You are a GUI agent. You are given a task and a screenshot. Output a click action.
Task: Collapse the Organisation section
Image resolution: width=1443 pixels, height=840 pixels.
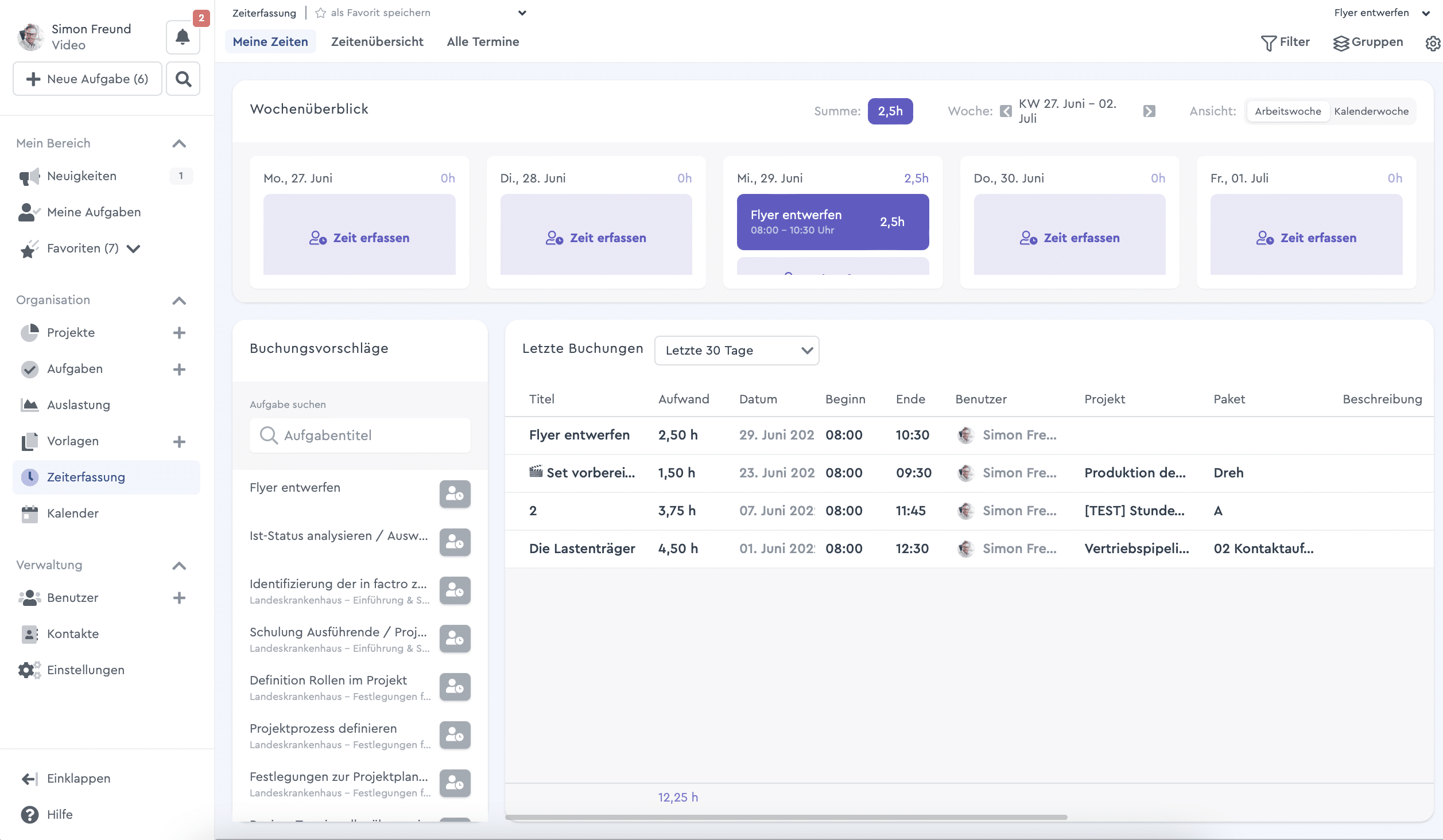coord(179,301)
